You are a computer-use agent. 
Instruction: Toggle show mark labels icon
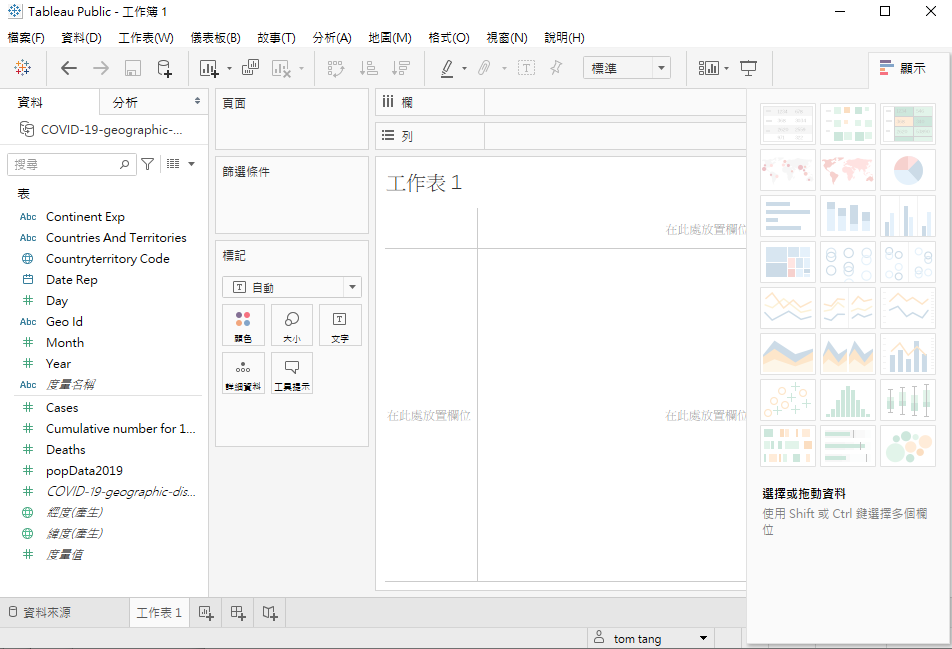(526, 68)
